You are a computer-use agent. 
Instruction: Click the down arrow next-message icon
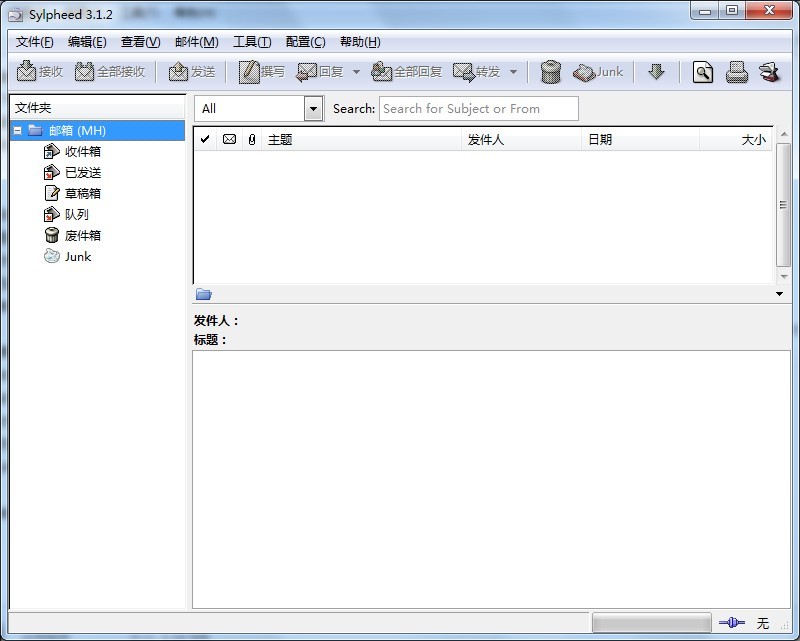(x=656, y=72)
